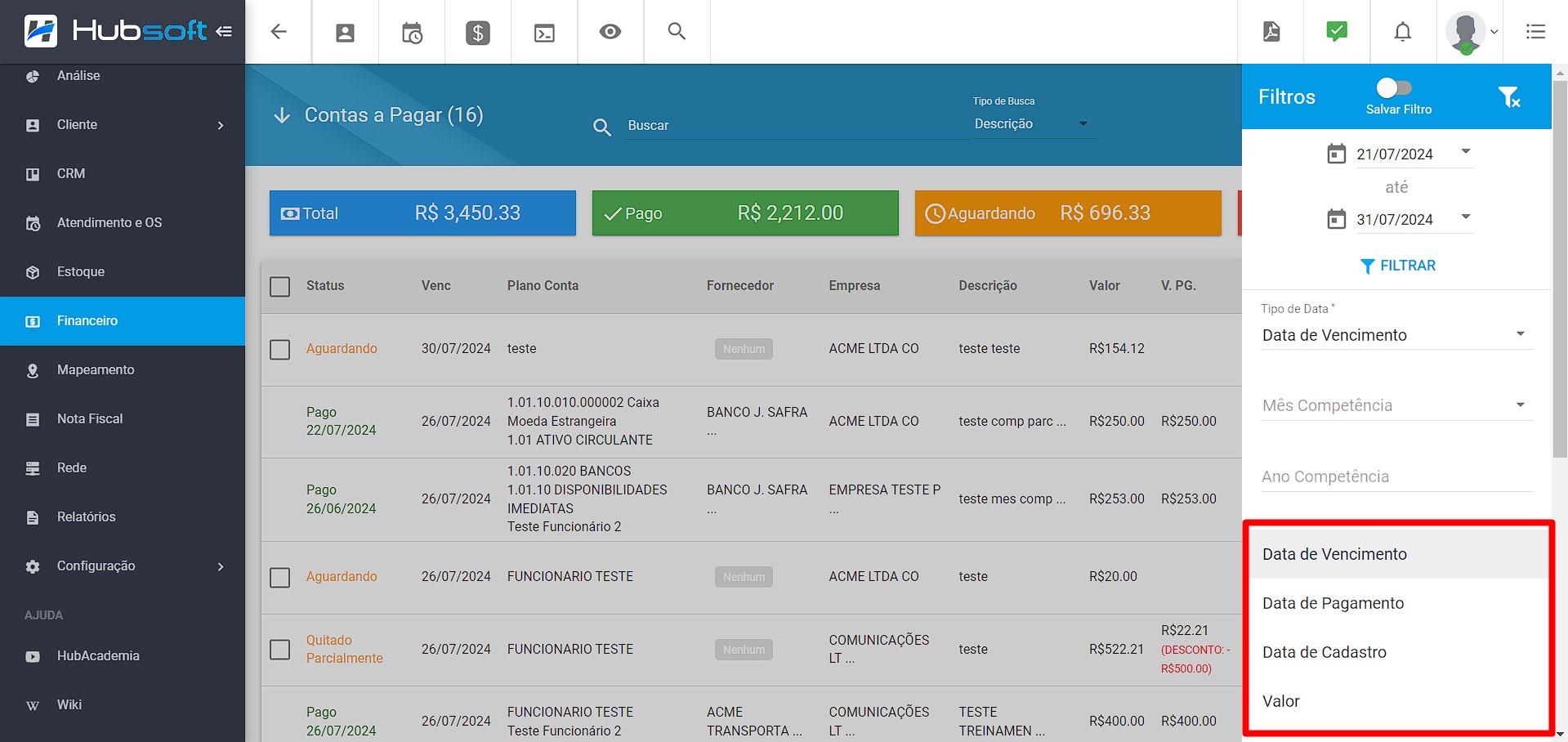Screen dimensions: 1568x742
Task: Check the Quitado Parcialmente row checkbox
Action: pos(280,649)
